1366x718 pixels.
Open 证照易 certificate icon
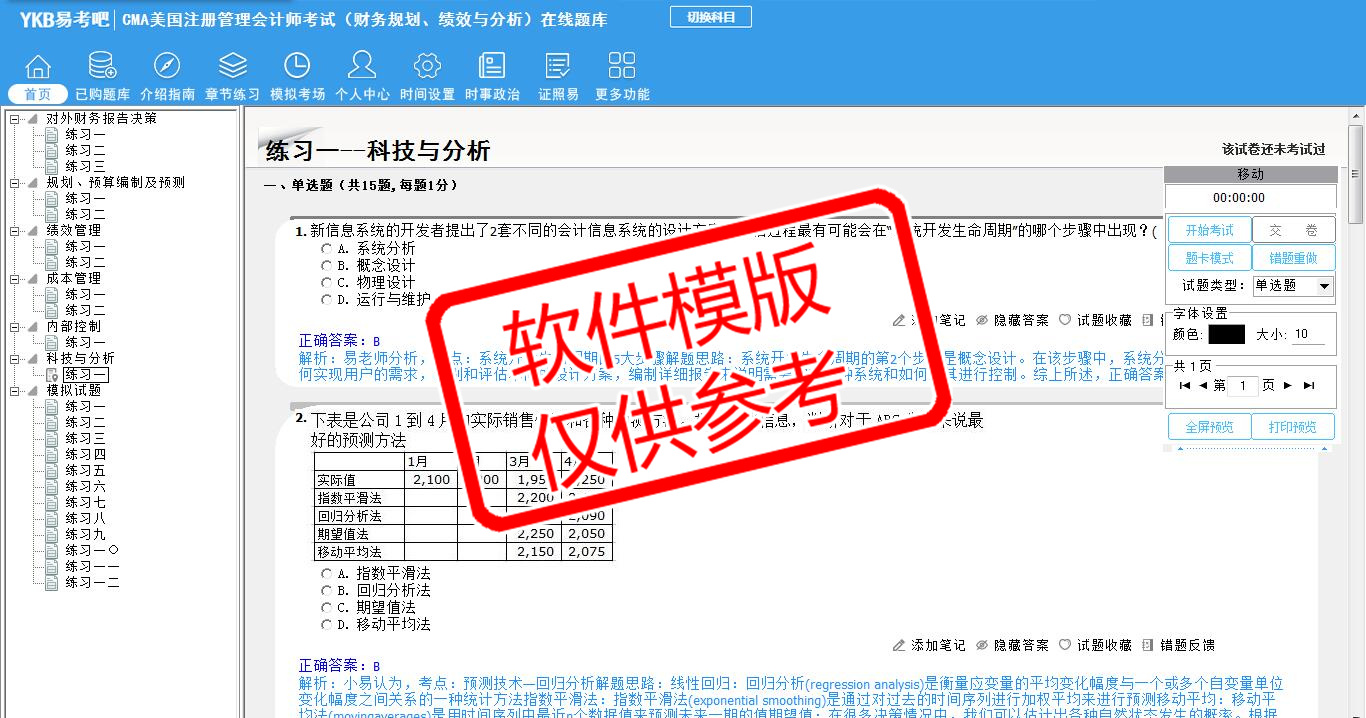tap(558, 67)
